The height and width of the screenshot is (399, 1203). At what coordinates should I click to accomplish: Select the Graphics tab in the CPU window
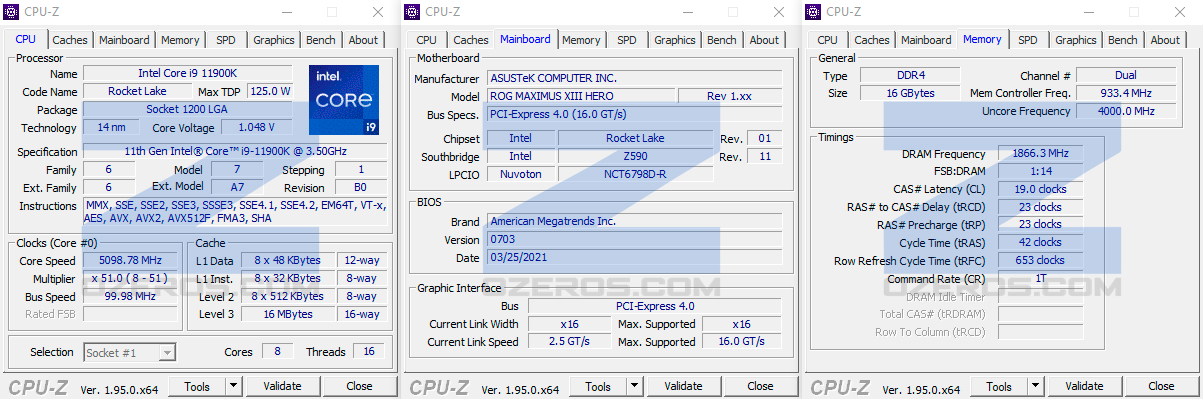274,40
